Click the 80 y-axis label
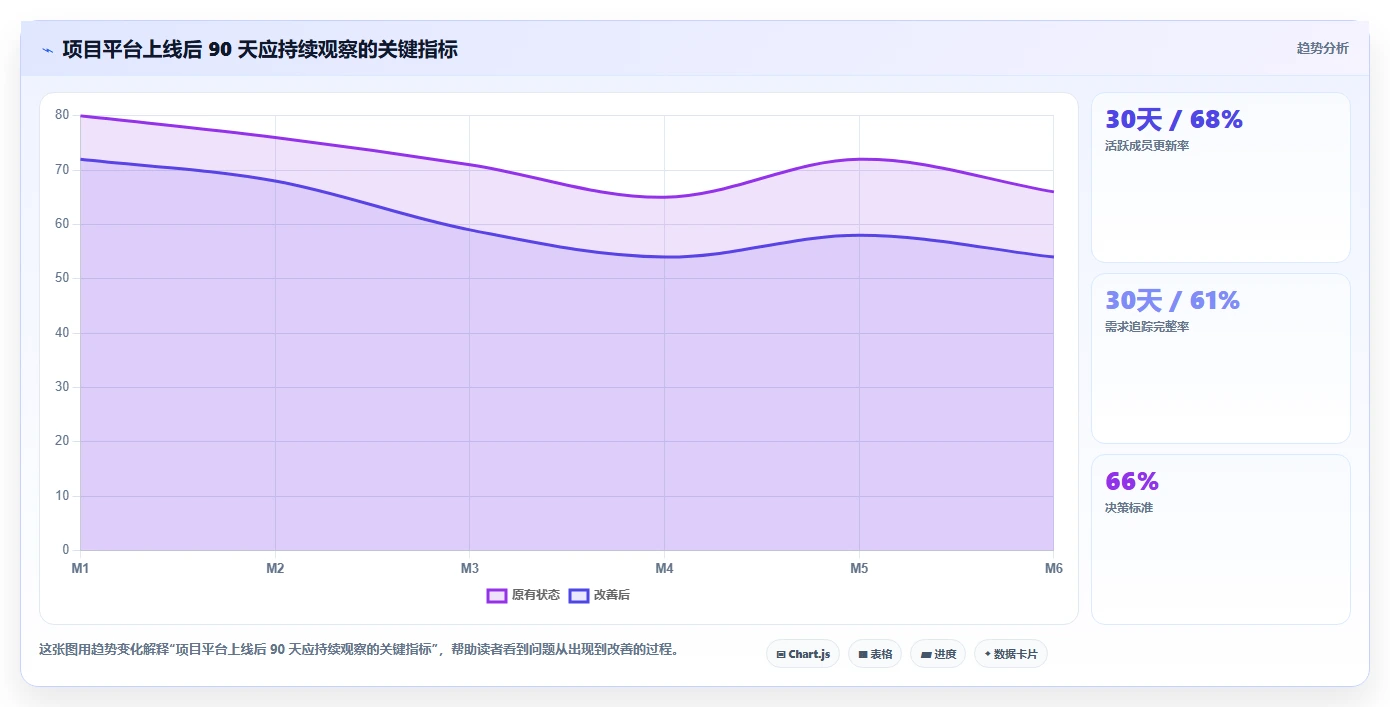Viewport: 1390px width, 707px height. 62,115
